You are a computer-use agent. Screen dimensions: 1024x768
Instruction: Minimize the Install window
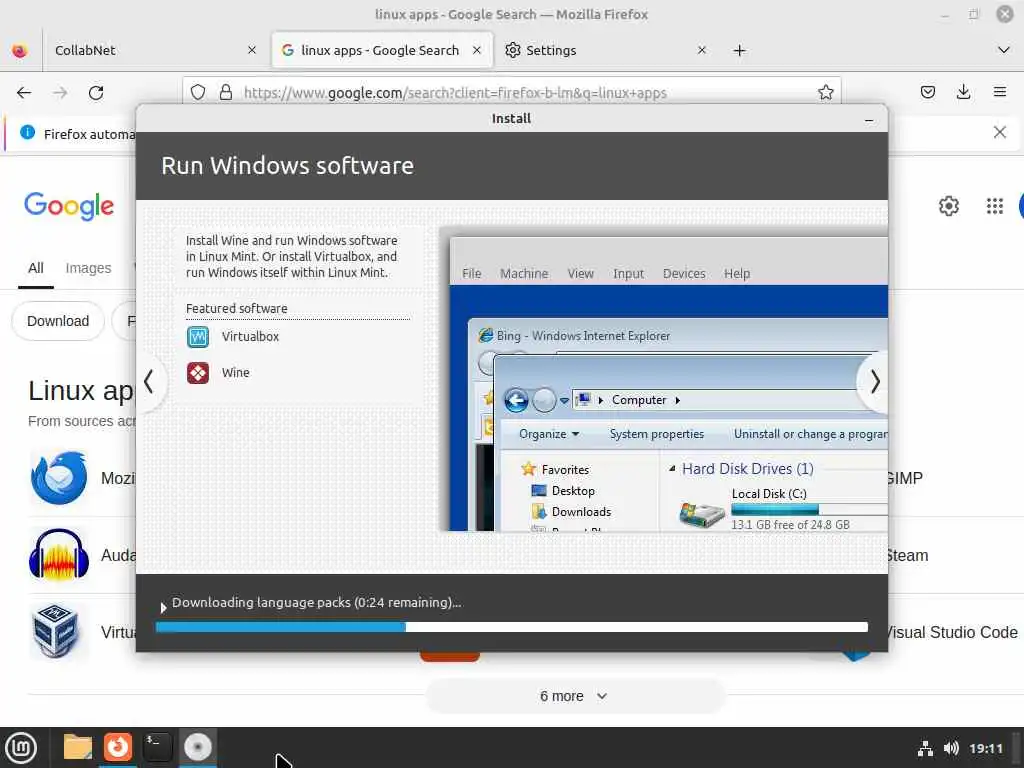tap(869, 120)
